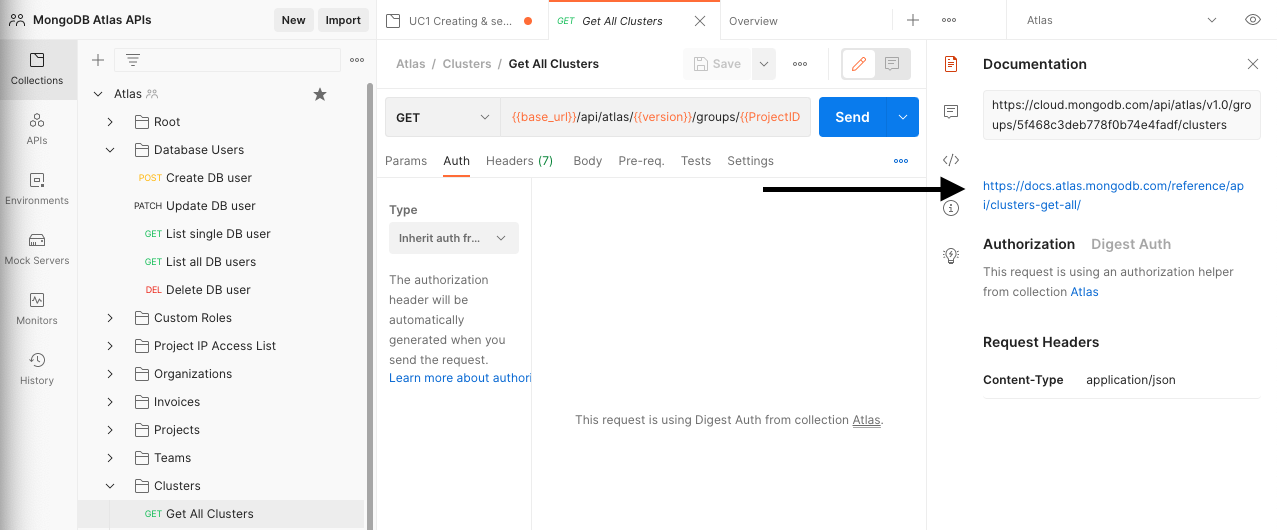Open the request Settings tab
Image resolution: width=1277 pixels, height=530 pixels.
click(x=751, y=161)
